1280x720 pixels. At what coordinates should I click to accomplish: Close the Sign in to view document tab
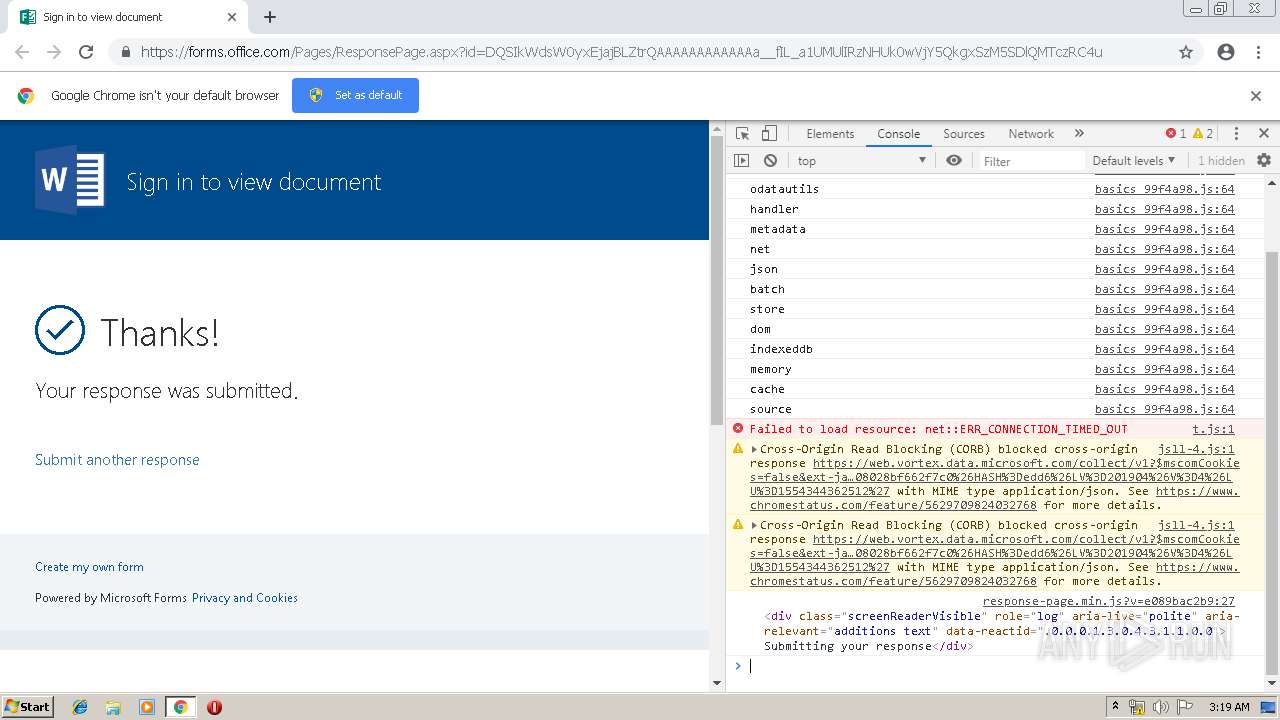pos(232,17)
